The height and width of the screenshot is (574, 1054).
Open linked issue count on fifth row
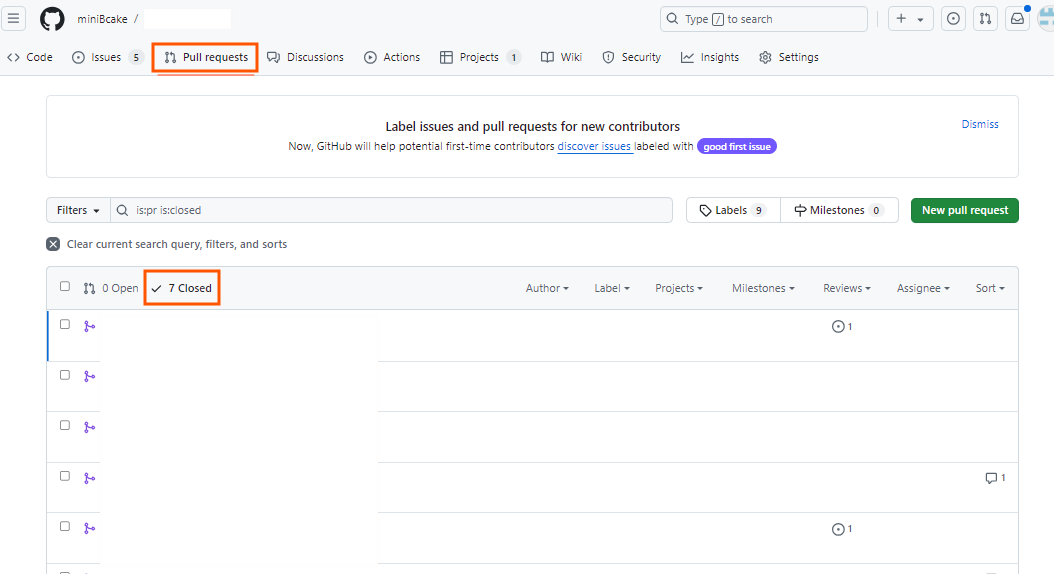pos(842,529)
